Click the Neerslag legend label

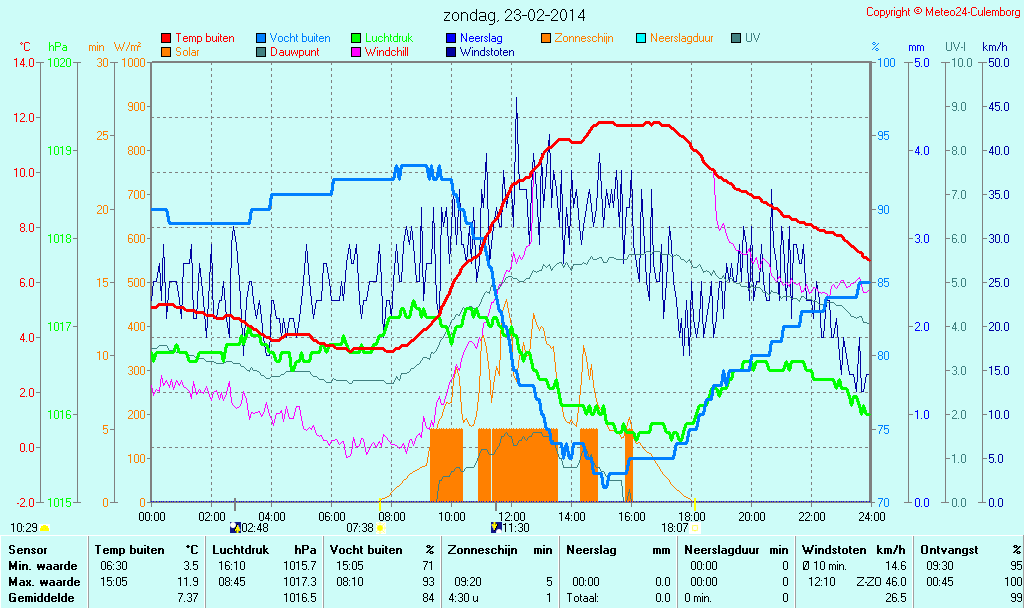tap(482, 38)
